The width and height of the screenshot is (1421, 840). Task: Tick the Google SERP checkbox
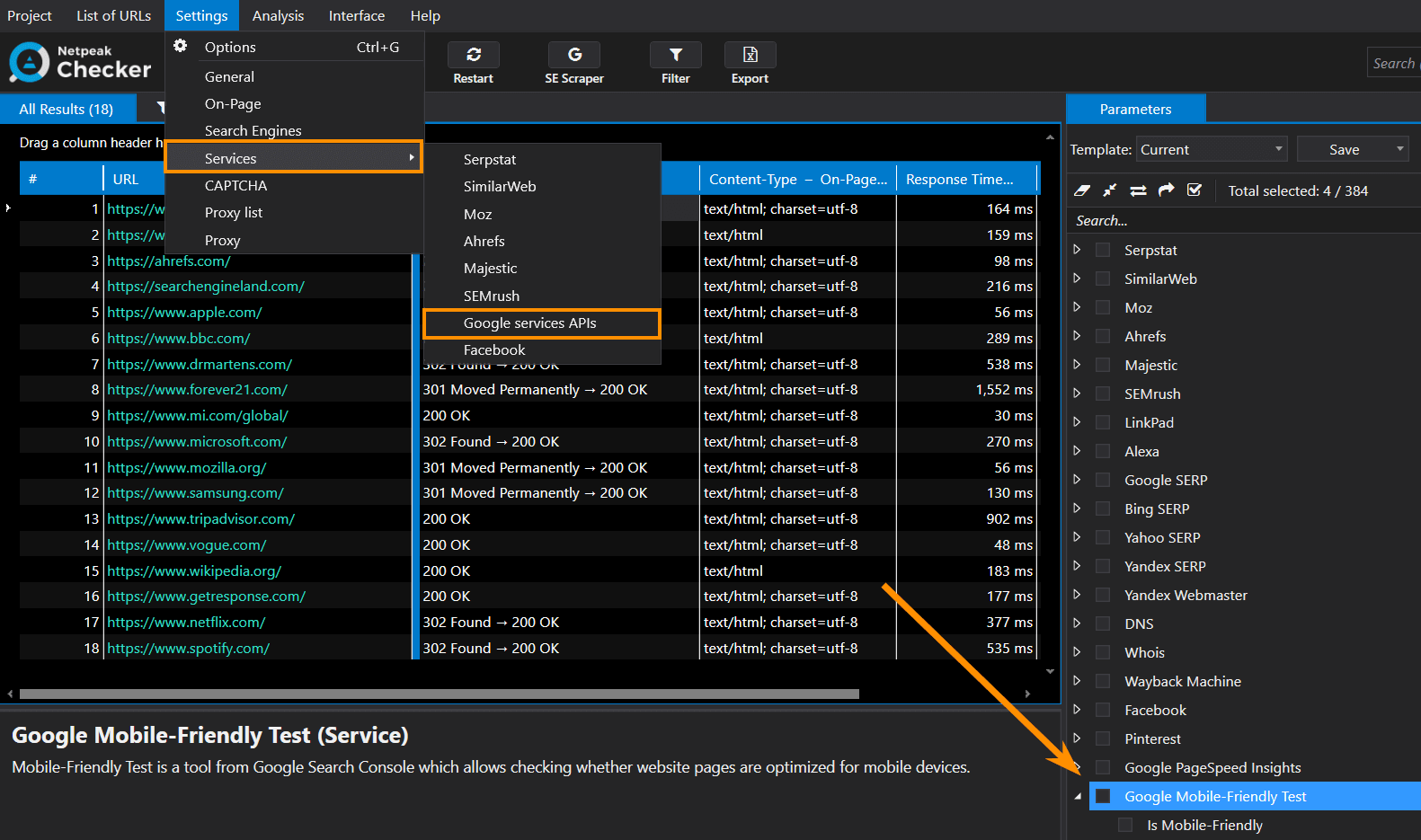pos(1103,480)
